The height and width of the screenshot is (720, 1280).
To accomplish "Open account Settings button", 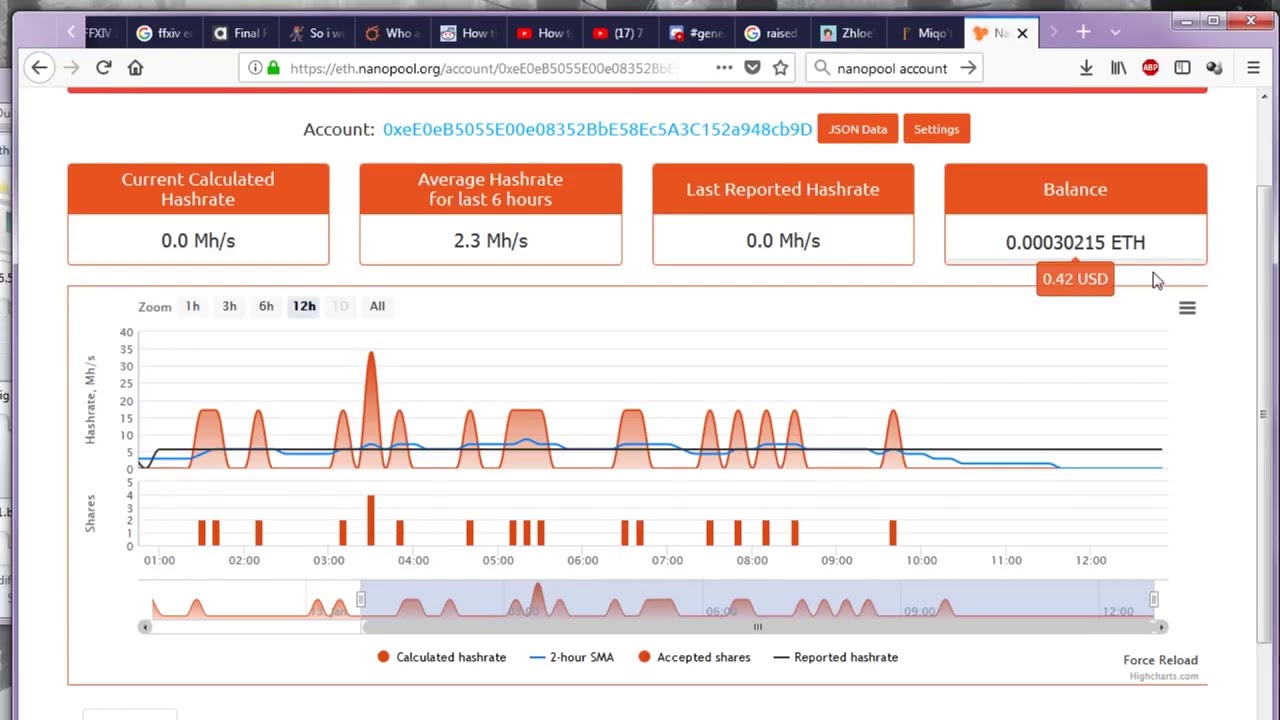I will [x=936, y=129].
